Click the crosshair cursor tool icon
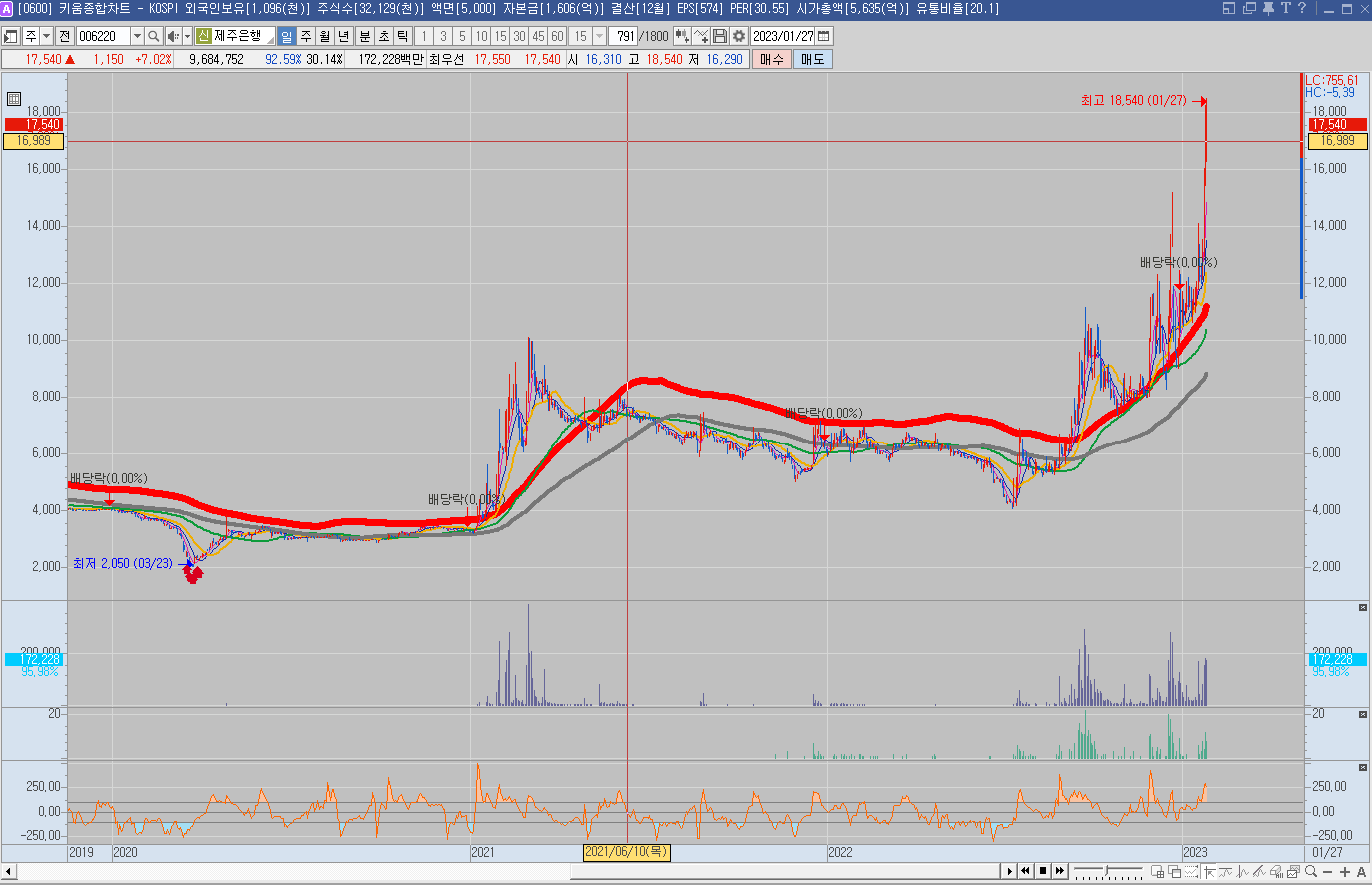Viewport: 1372px width, 885px height. (1209, 872)
